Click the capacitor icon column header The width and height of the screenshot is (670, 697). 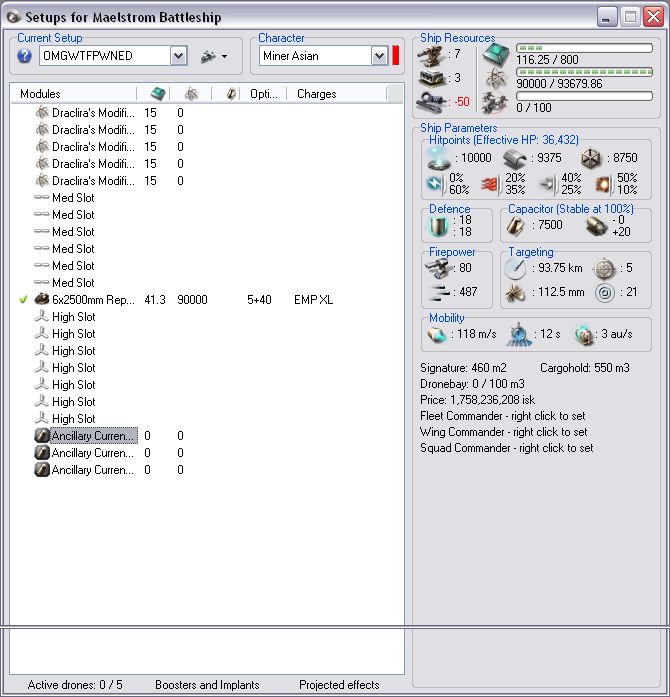[231, 94]
